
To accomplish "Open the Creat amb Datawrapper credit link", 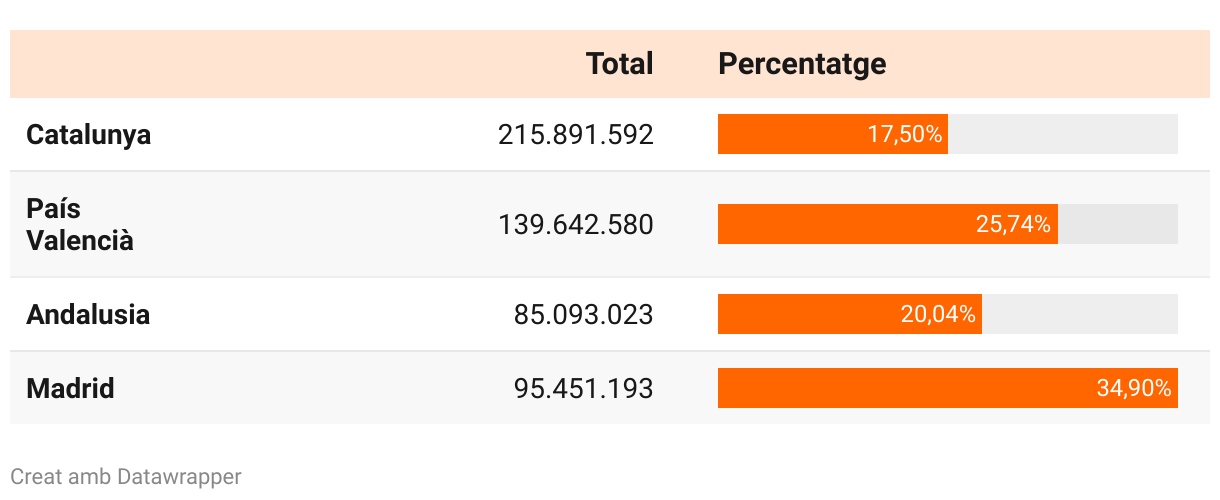I will tap(126, 477).
